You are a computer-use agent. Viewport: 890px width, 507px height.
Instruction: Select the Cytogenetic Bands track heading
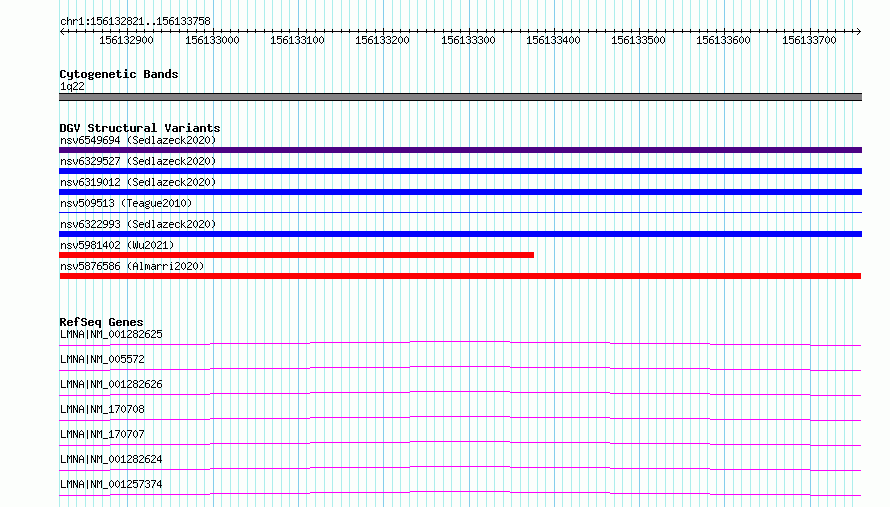(x=119, y=74)
